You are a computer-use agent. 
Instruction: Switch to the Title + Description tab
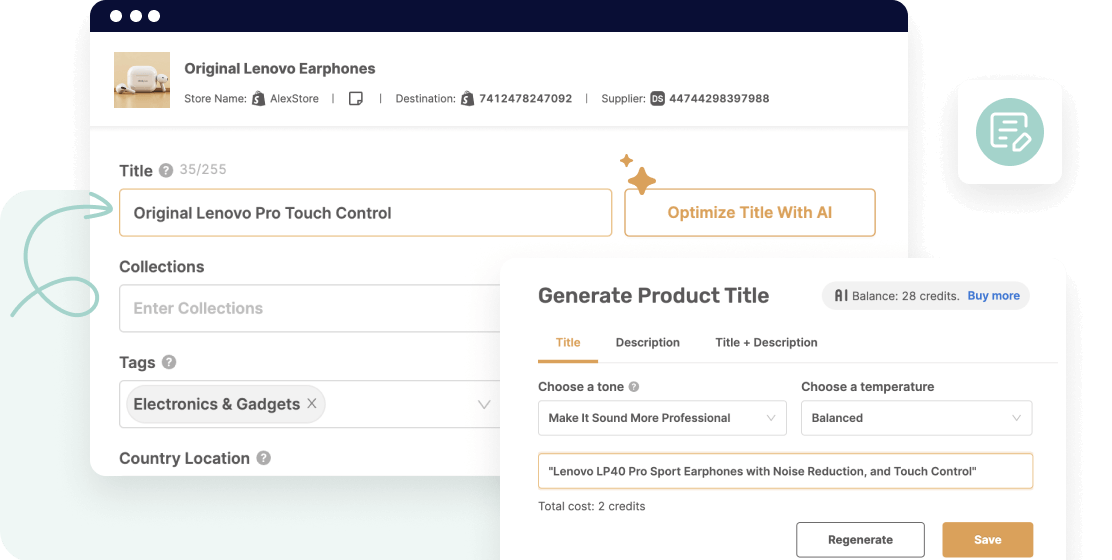[766, 342]
